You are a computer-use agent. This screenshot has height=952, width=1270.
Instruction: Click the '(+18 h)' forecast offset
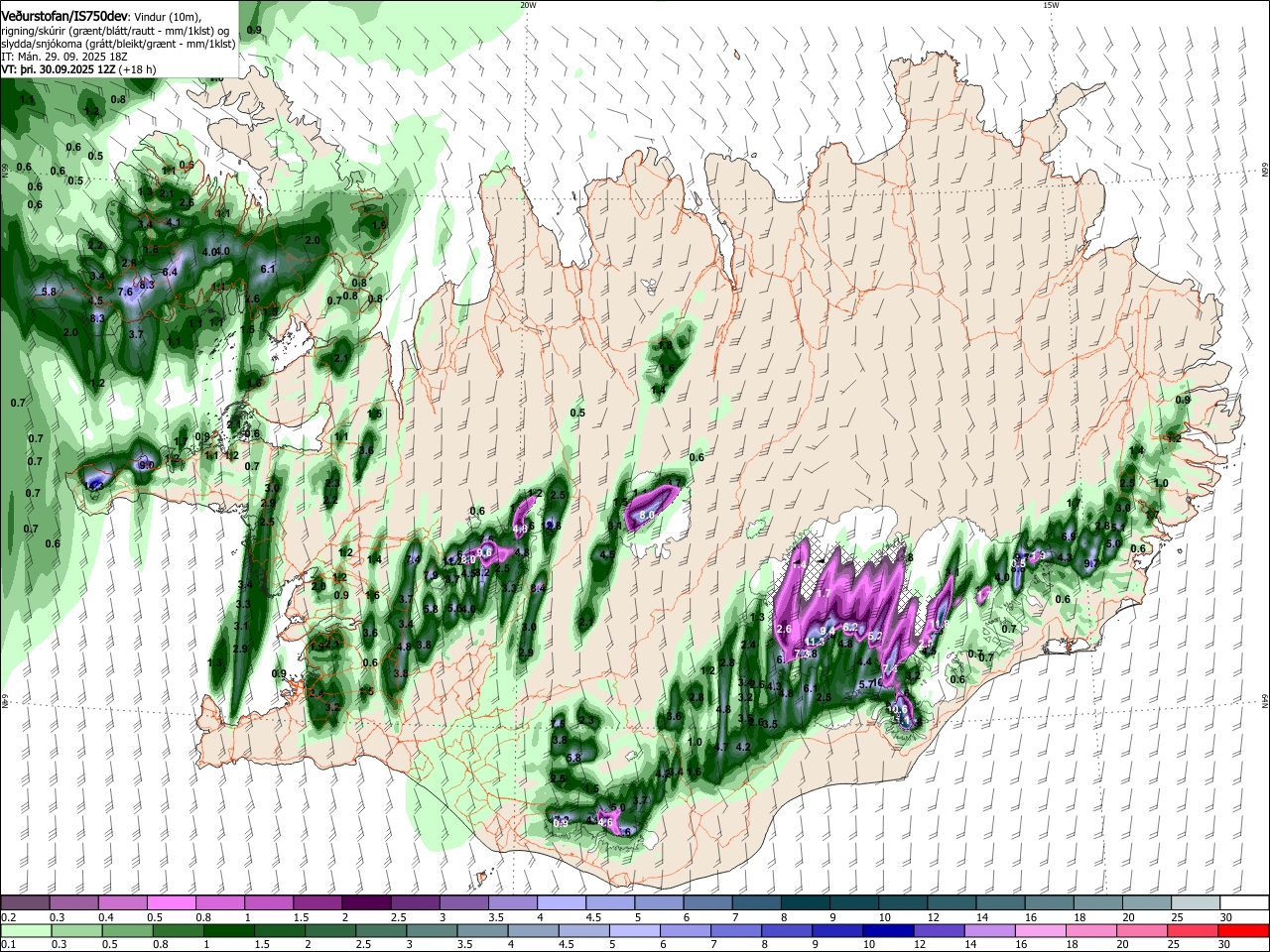coord(138,70)
